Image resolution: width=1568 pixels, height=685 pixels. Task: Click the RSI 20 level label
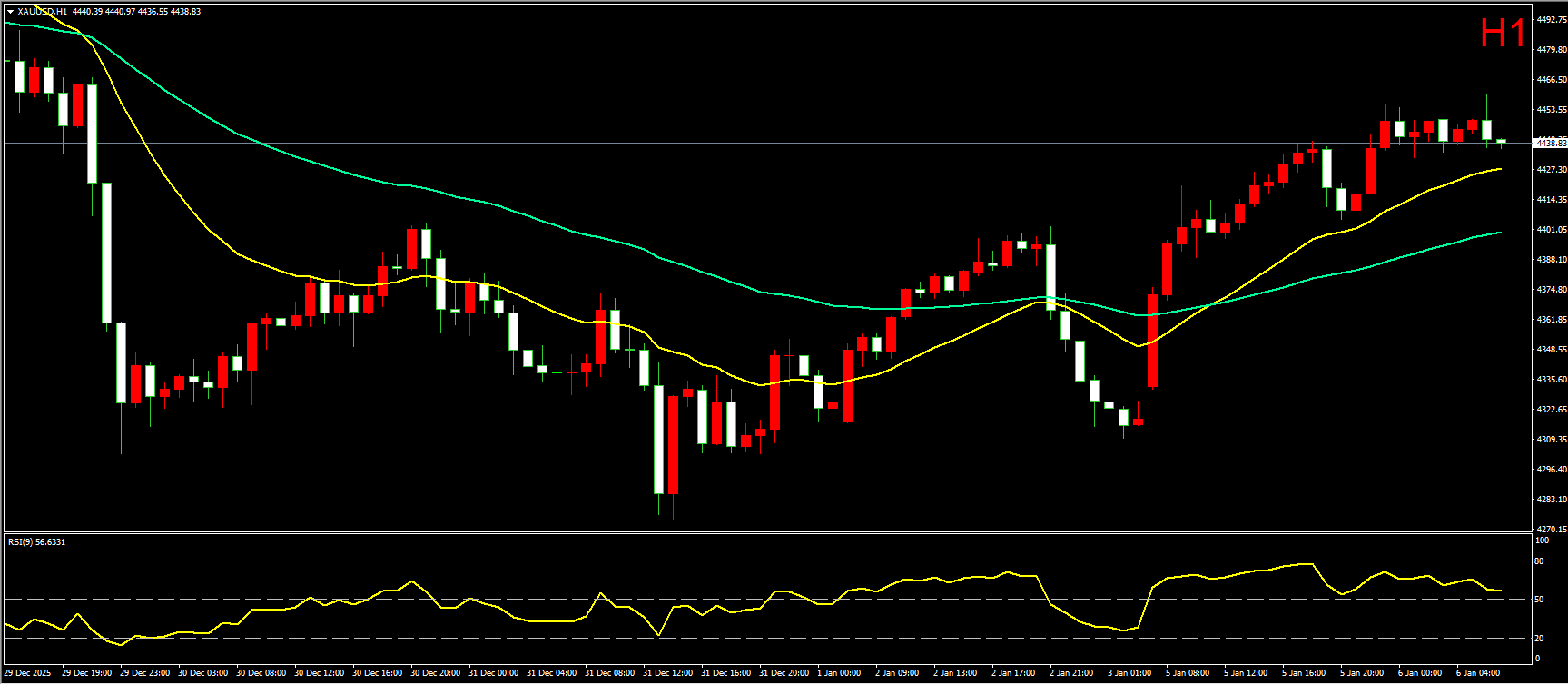(x=1539, y=638)
